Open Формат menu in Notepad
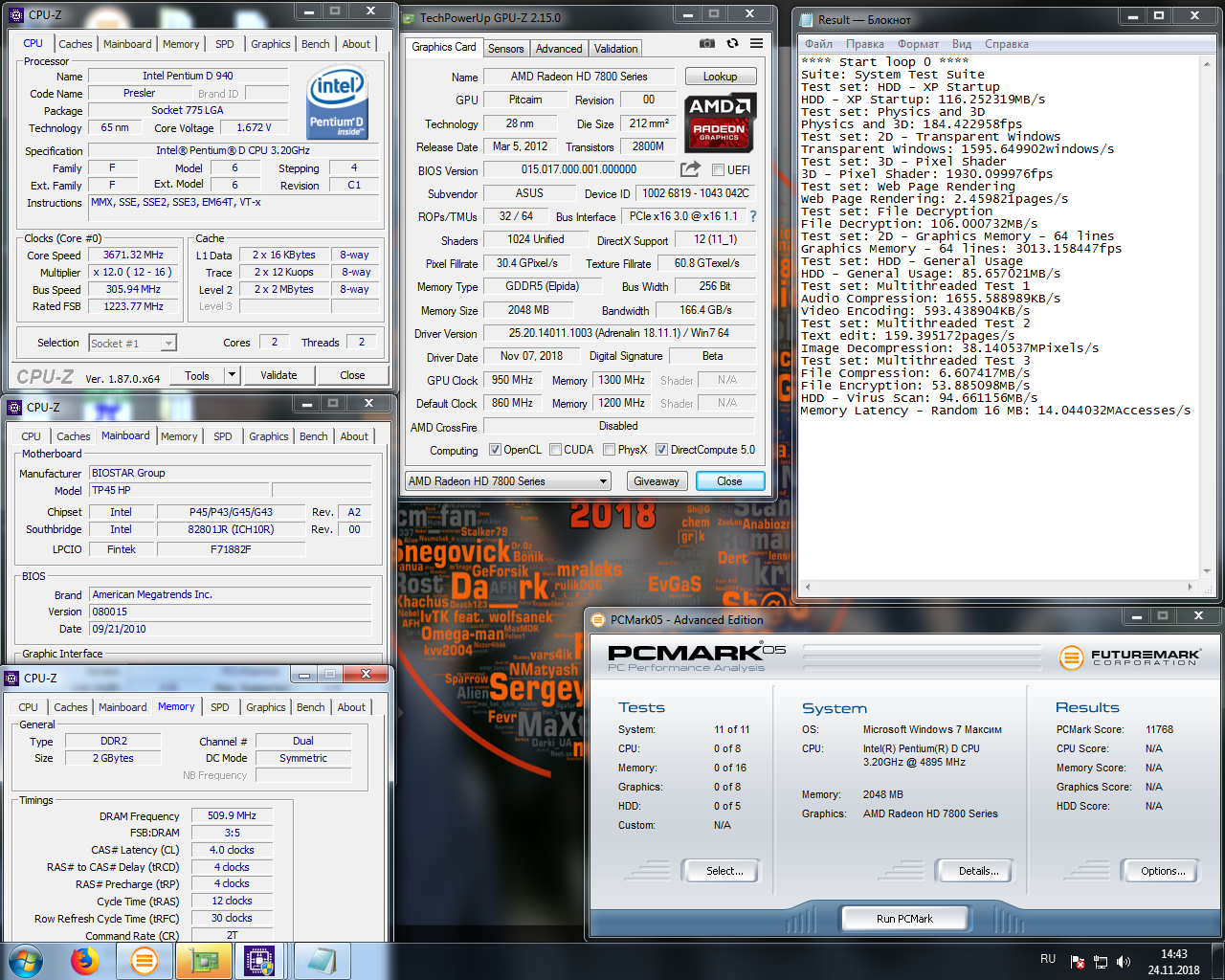 click(x=919, y=44)
